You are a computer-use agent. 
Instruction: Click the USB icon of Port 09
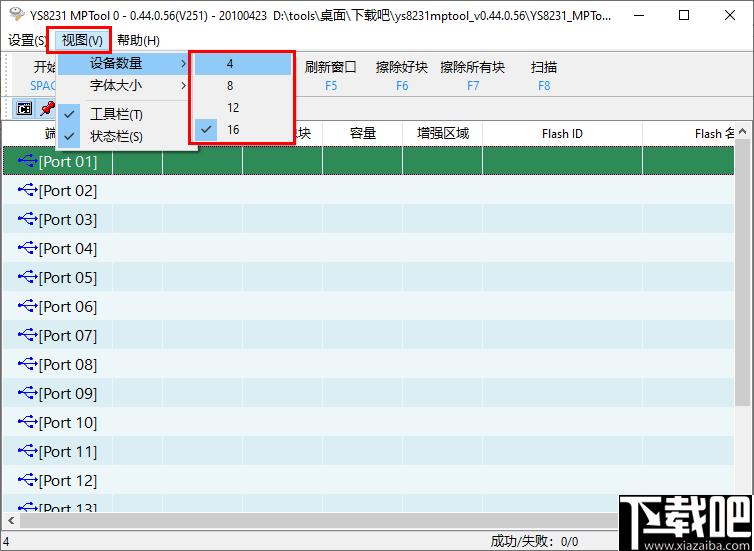[x=28, y=392]
